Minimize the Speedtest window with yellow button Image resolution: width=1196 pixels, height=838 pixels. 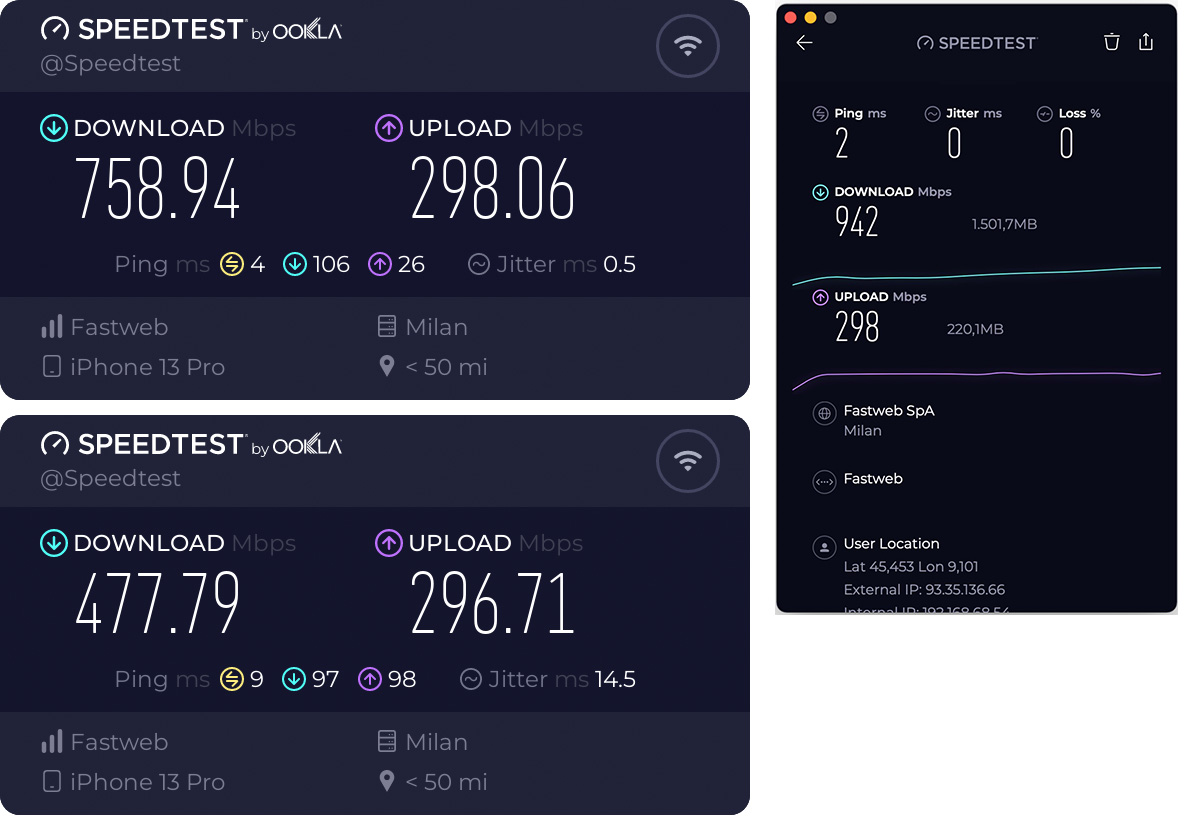click(810, 17)
